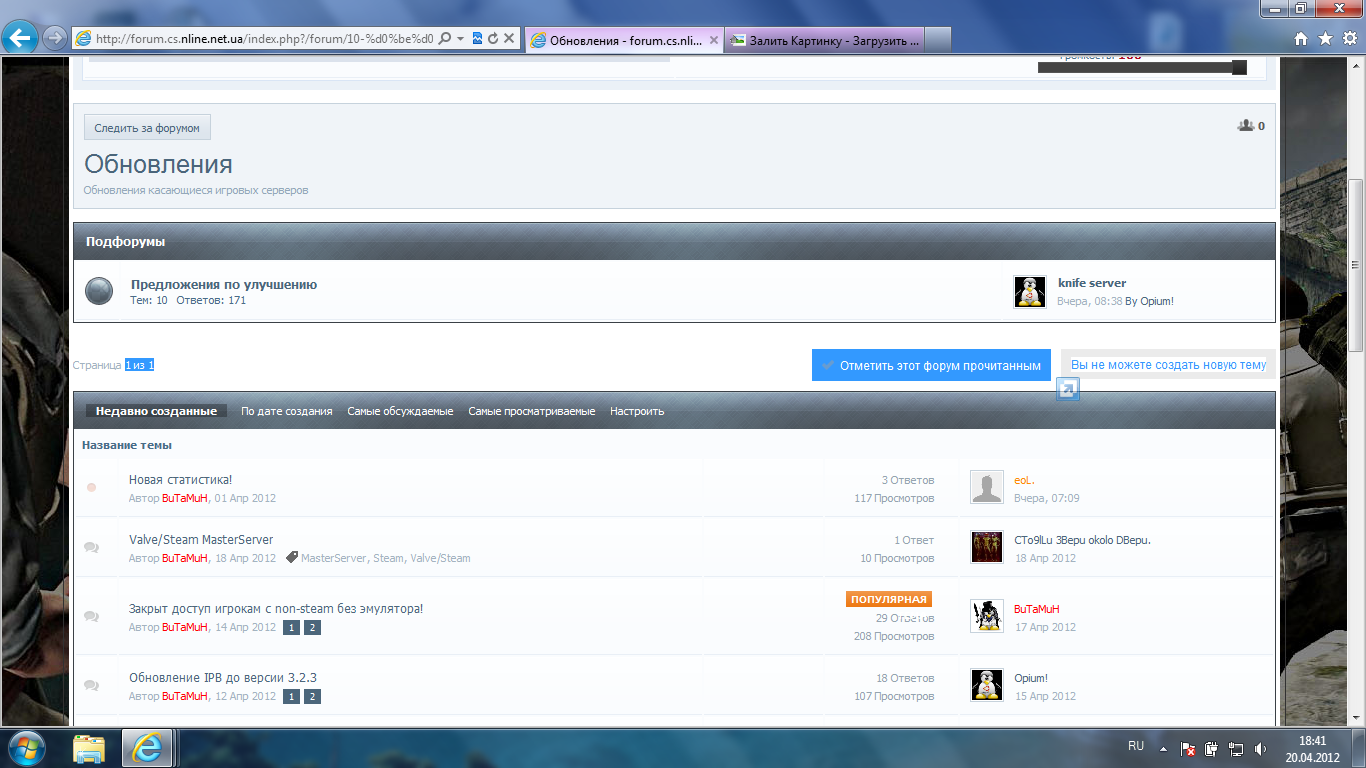The image size is (1366, 768).
Task: Click the Valve/Steam tag link
Action: (440, 558)
